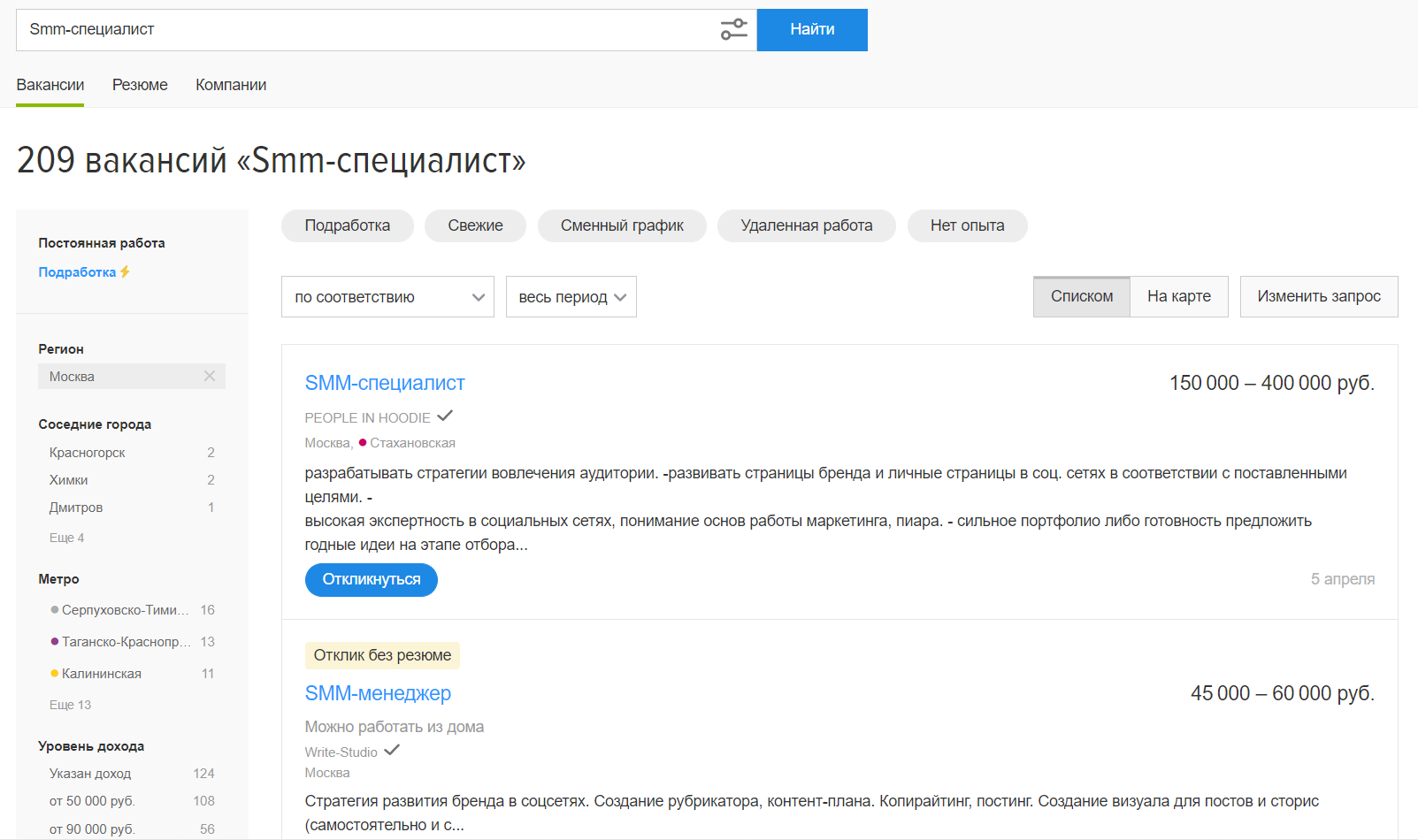This screenshot has width=1418, height=840.
Task: Filter by Таганско-Краснопресненская metro line
Action: click(126, 642)
